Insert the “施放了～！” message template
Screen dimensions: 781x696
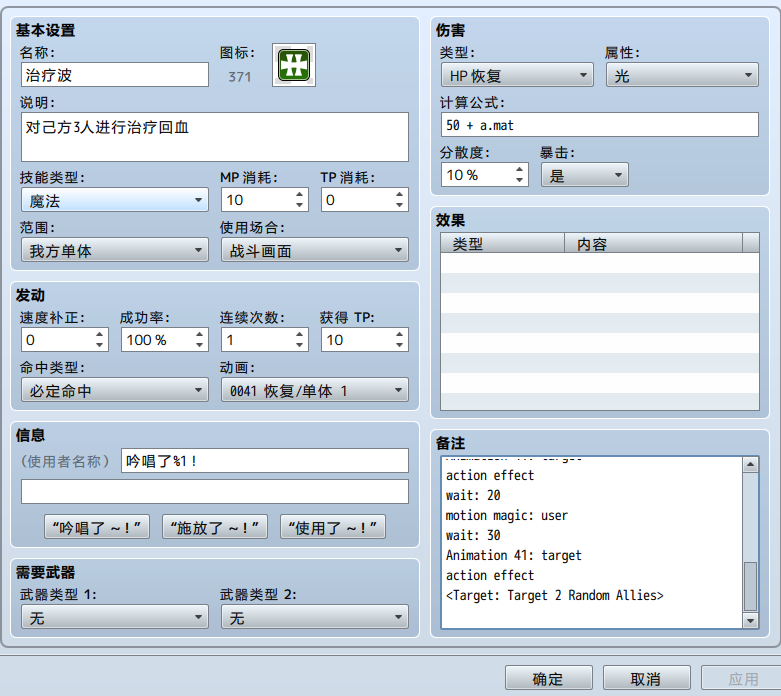[x=215, y=527]
